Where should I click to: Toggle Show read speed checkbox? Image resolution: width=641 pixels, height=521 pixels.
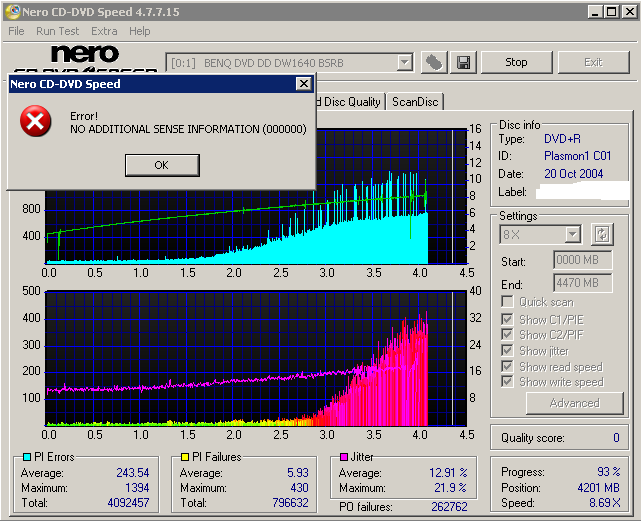coord(507,366)
